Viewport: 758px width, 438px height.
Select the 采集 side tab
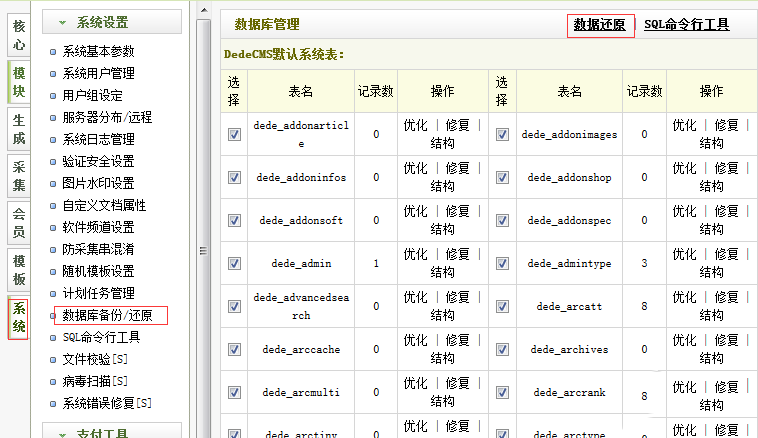point(19,176)
